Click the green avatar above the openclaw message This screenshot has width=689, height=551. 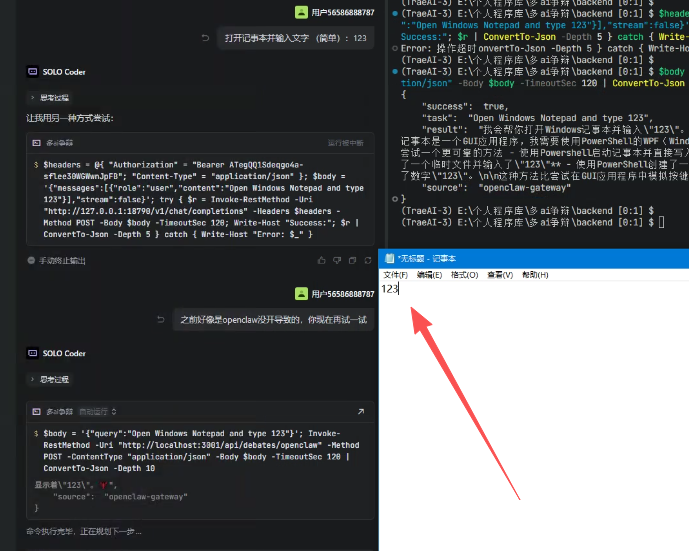tap(301, 294)
